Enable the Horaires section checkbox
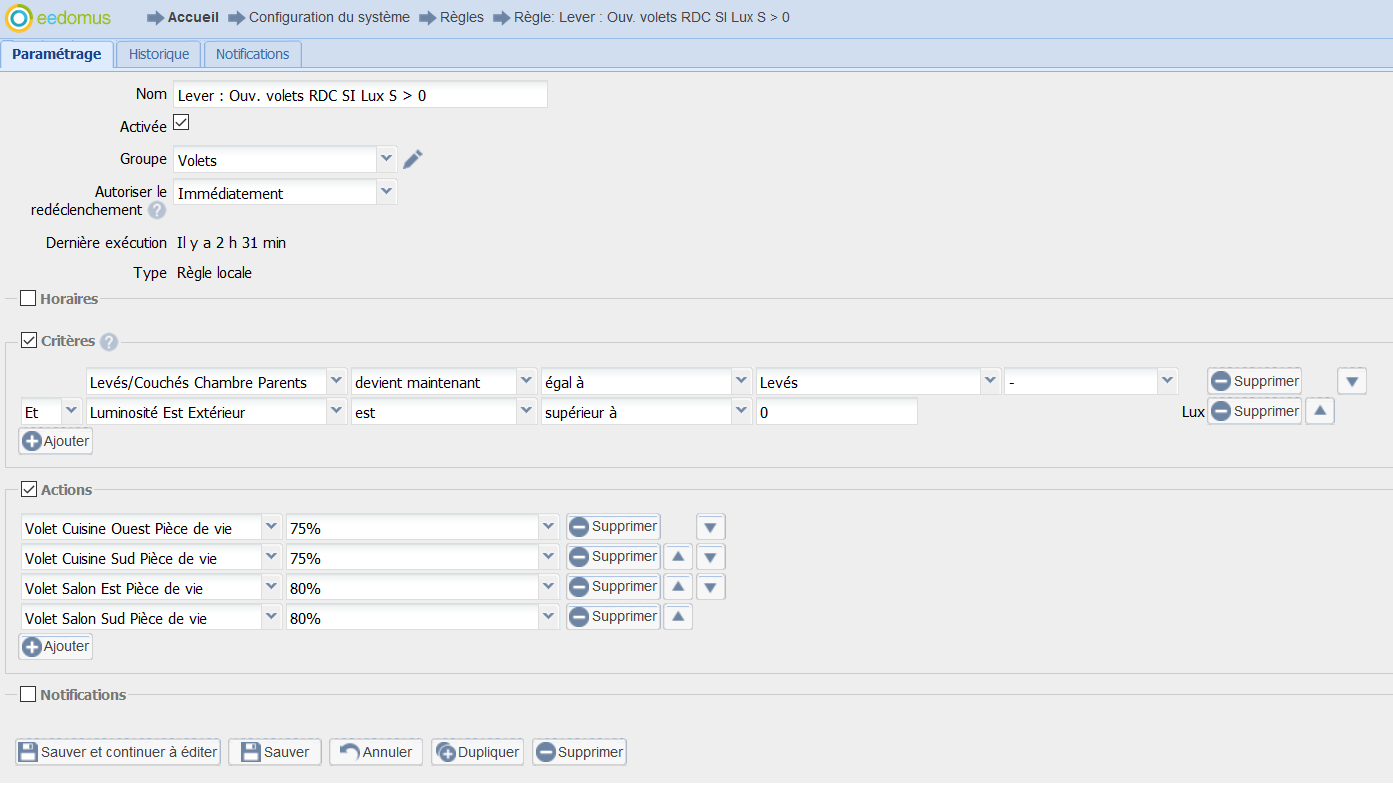Screen dimensions: 1393x785 click(28, 298)
